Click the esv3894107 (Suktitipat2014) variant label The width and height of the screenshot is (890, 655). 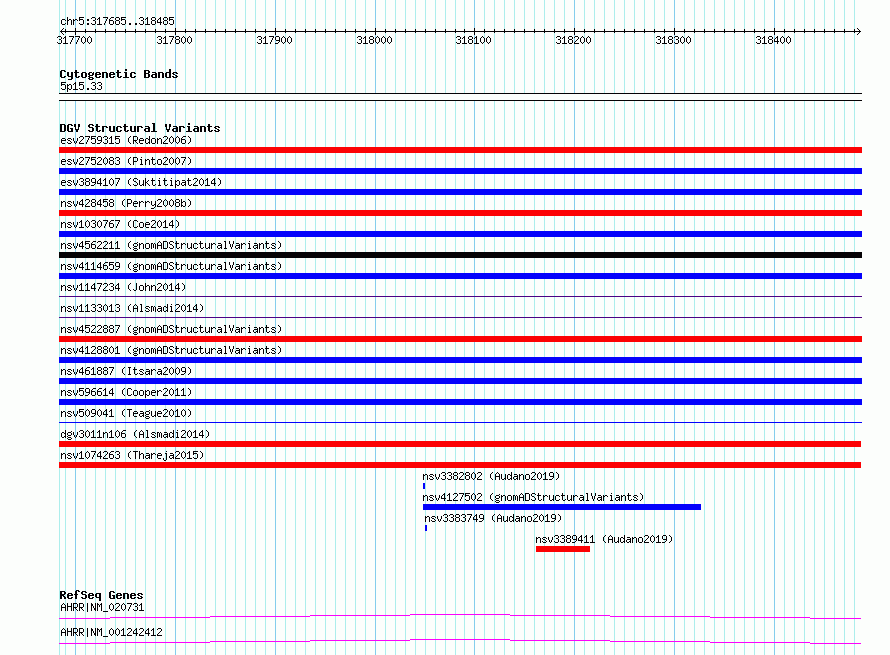[x=141, y=182]
